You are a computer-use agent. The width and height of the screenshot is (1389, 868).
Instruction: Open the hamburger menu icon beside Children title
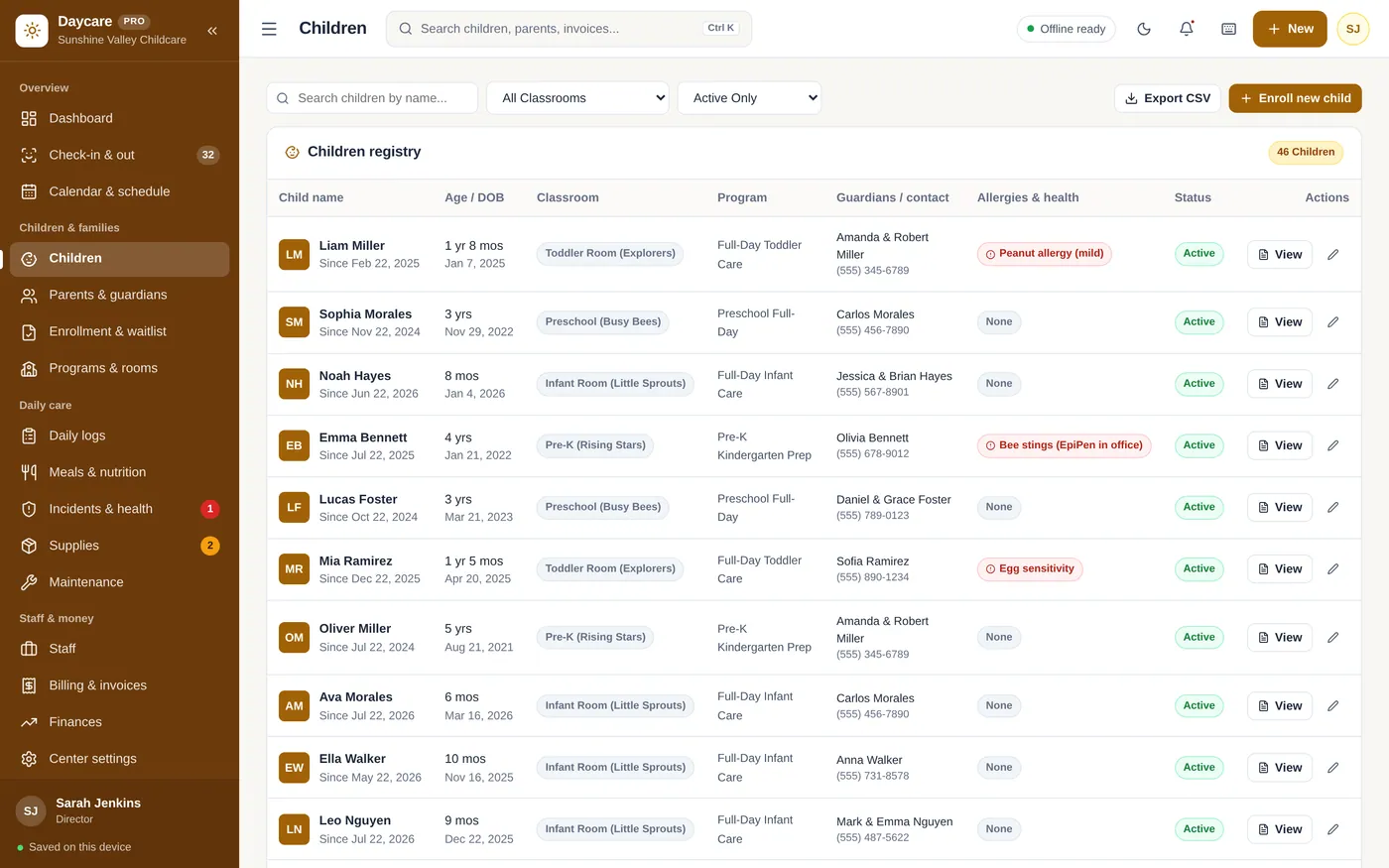coord(269,29)
